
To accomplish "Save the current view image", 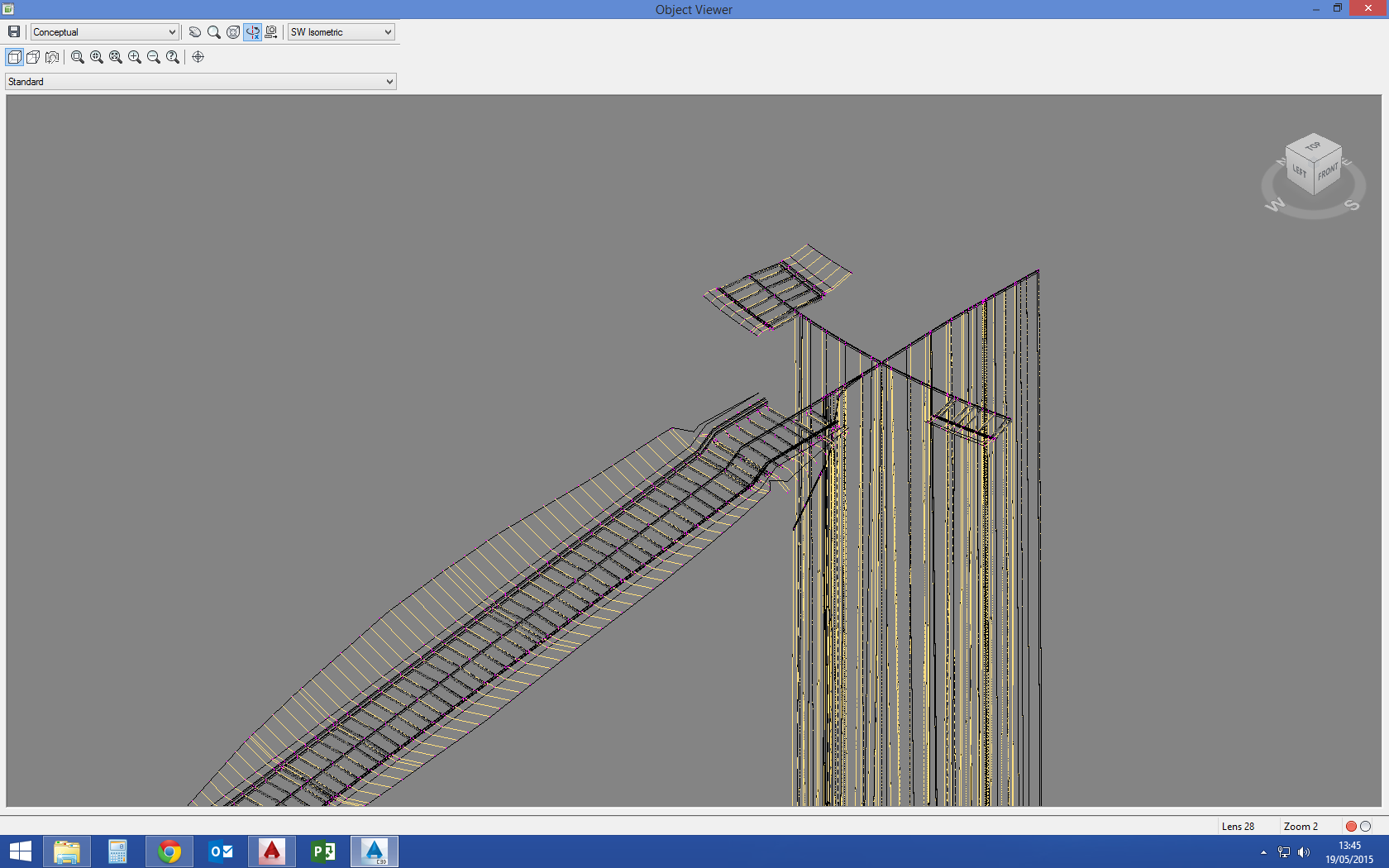I will click(x=14, y=31).
